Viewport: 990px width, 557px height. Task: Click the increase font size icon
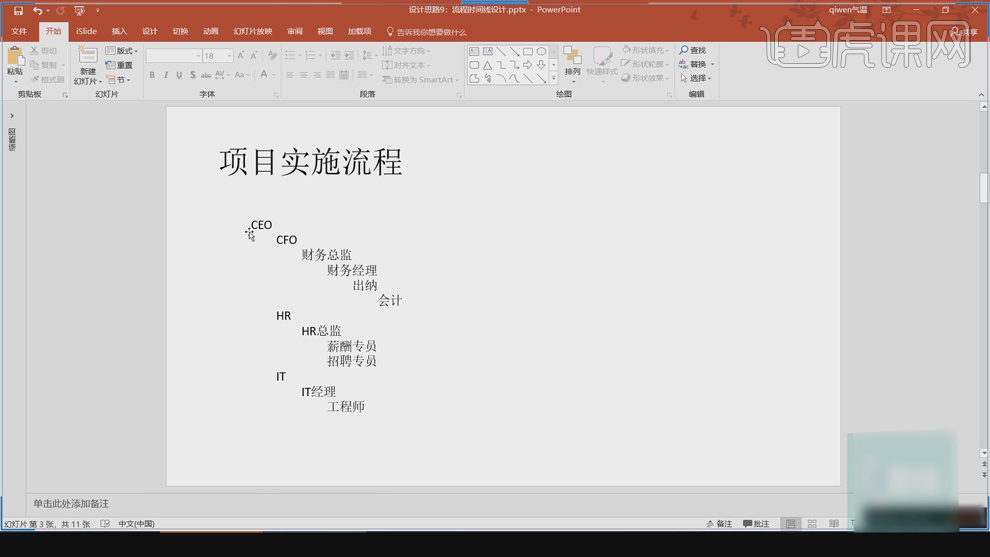tap(241, 56)
